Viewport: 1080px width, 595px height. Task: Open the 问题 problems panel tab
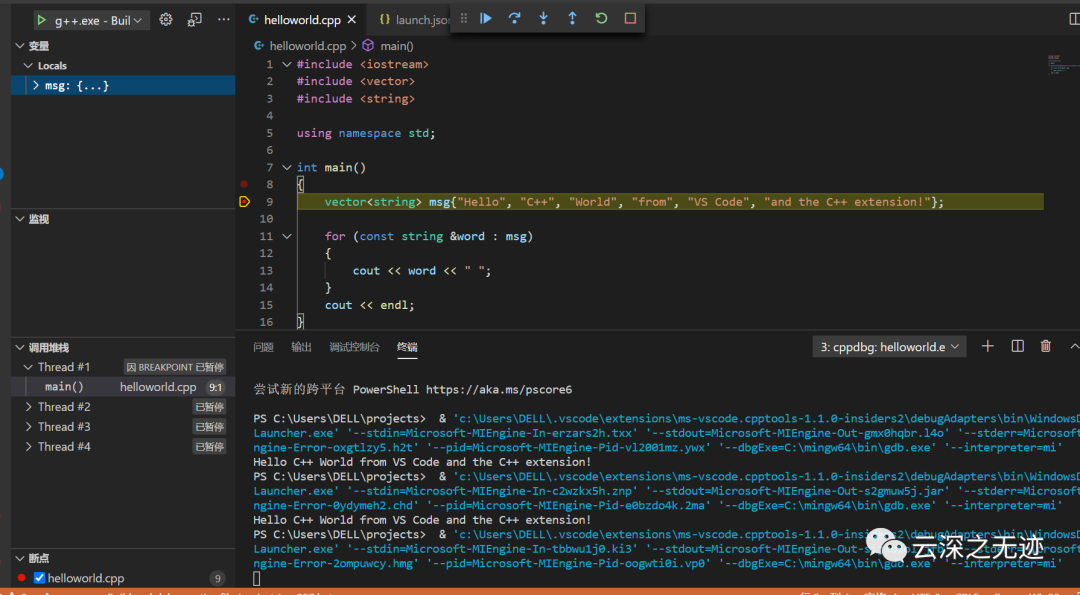click(x=263, y=347)
